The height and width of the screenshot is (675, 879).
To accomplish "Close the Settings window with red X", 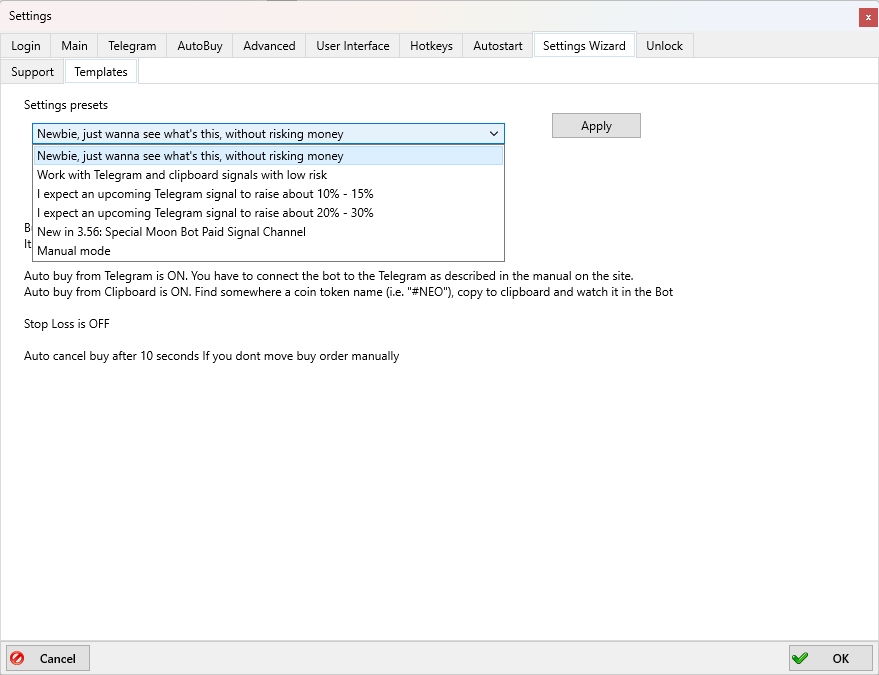I will click(x=867, y=17).
